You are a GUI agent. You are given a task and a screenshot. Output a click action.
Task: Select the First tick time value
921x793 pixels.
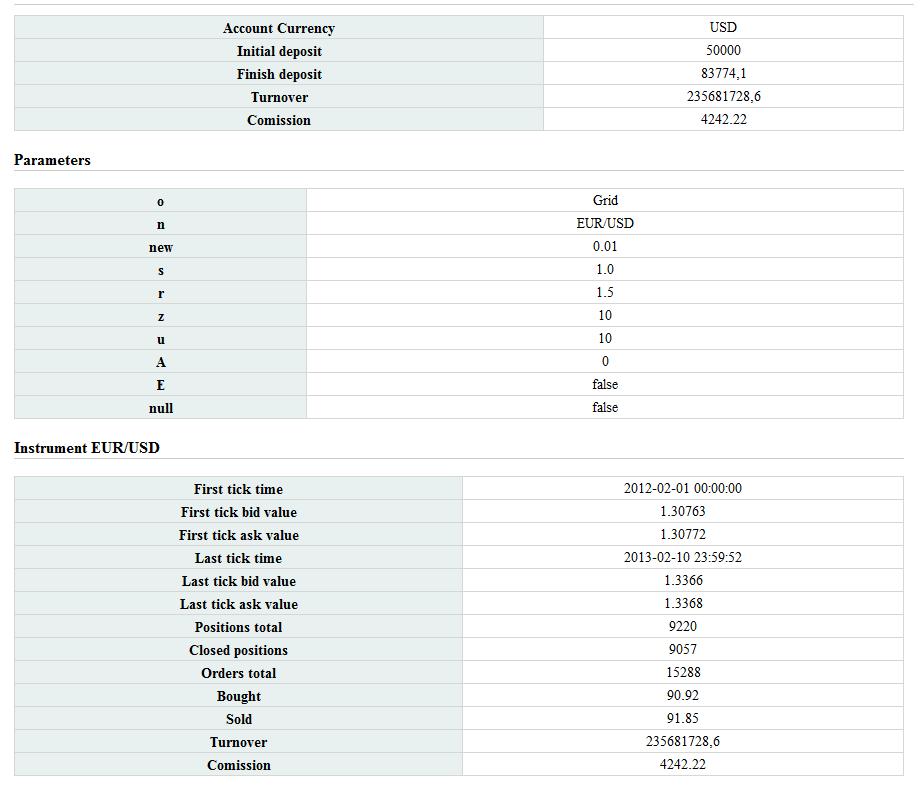682,489
